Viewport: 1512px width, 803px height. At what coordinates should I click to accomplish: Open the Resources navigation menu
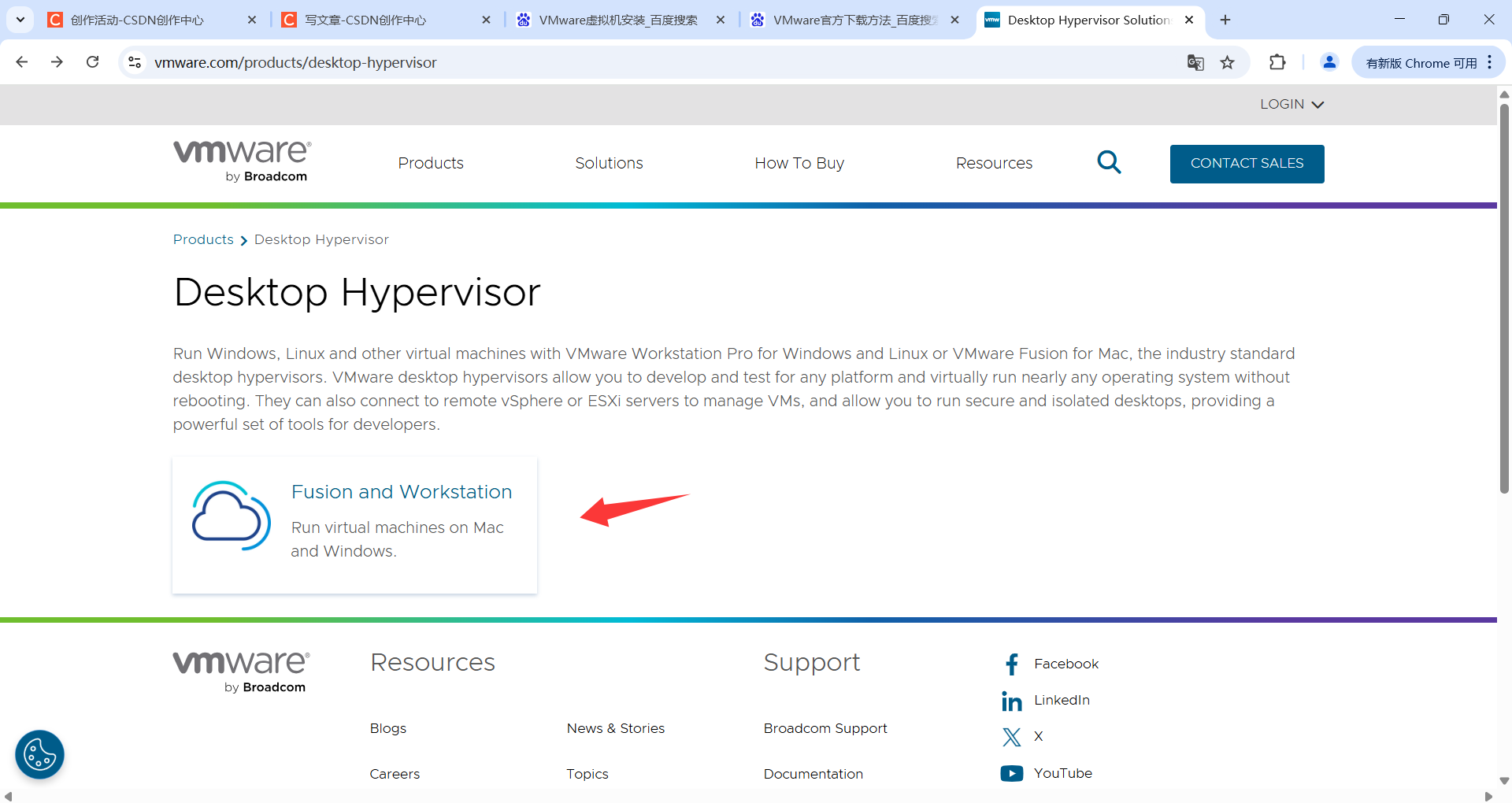(994, 163)
